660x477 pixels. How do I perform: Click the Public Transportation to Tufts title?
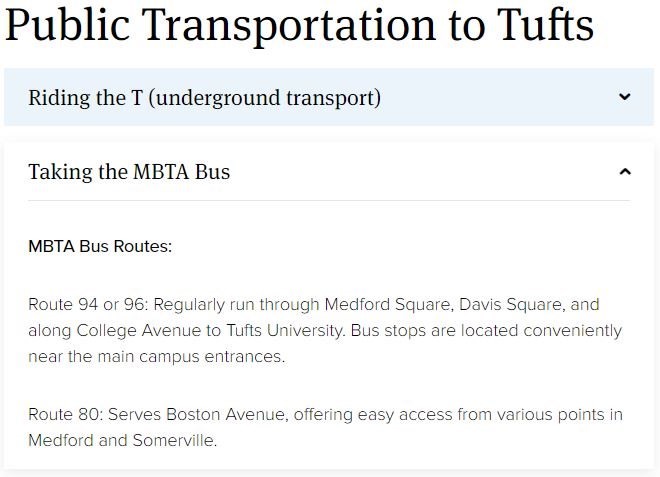coord(299,26)
